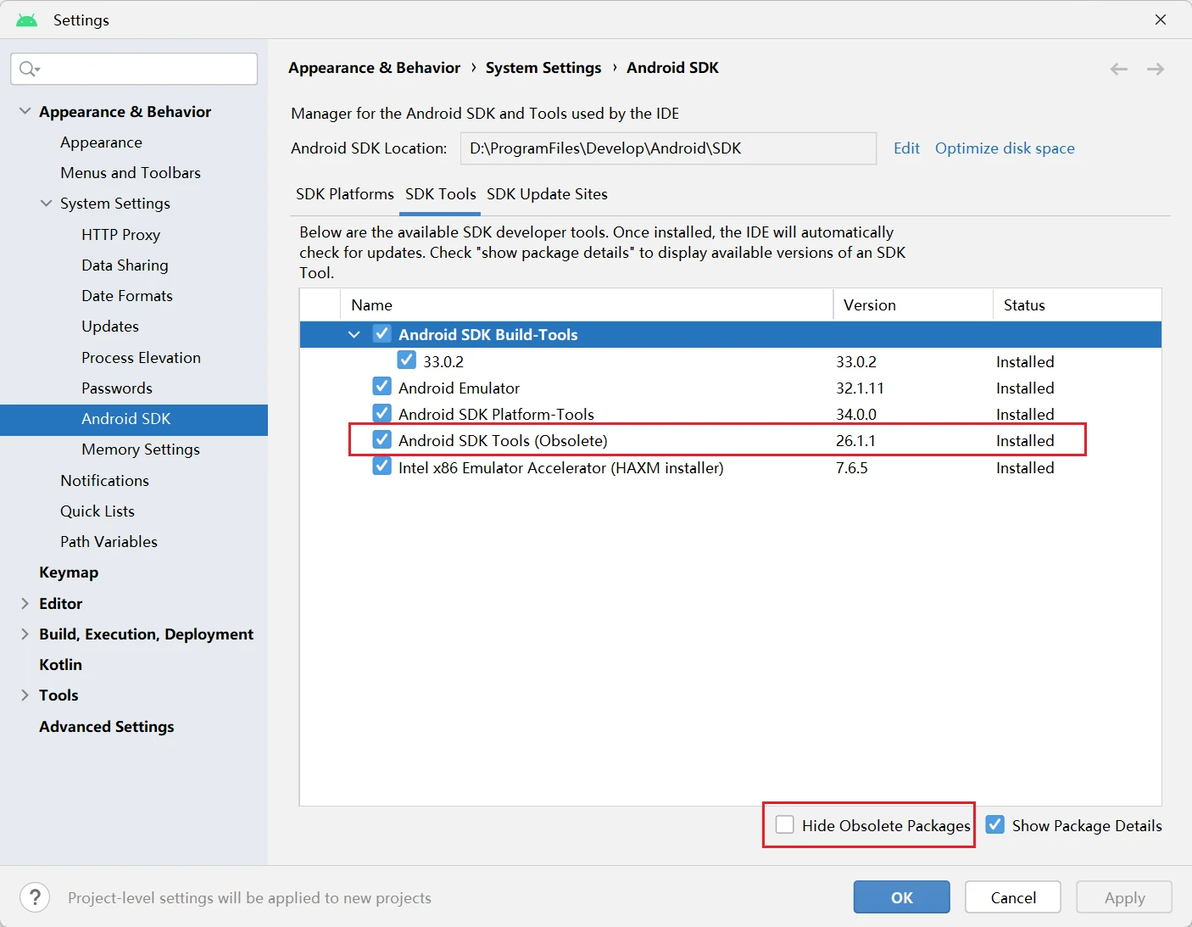Viewport: 1192px width, 927px height.
Task: Expand the Editor settings section
Action: (x=25, y=604)
